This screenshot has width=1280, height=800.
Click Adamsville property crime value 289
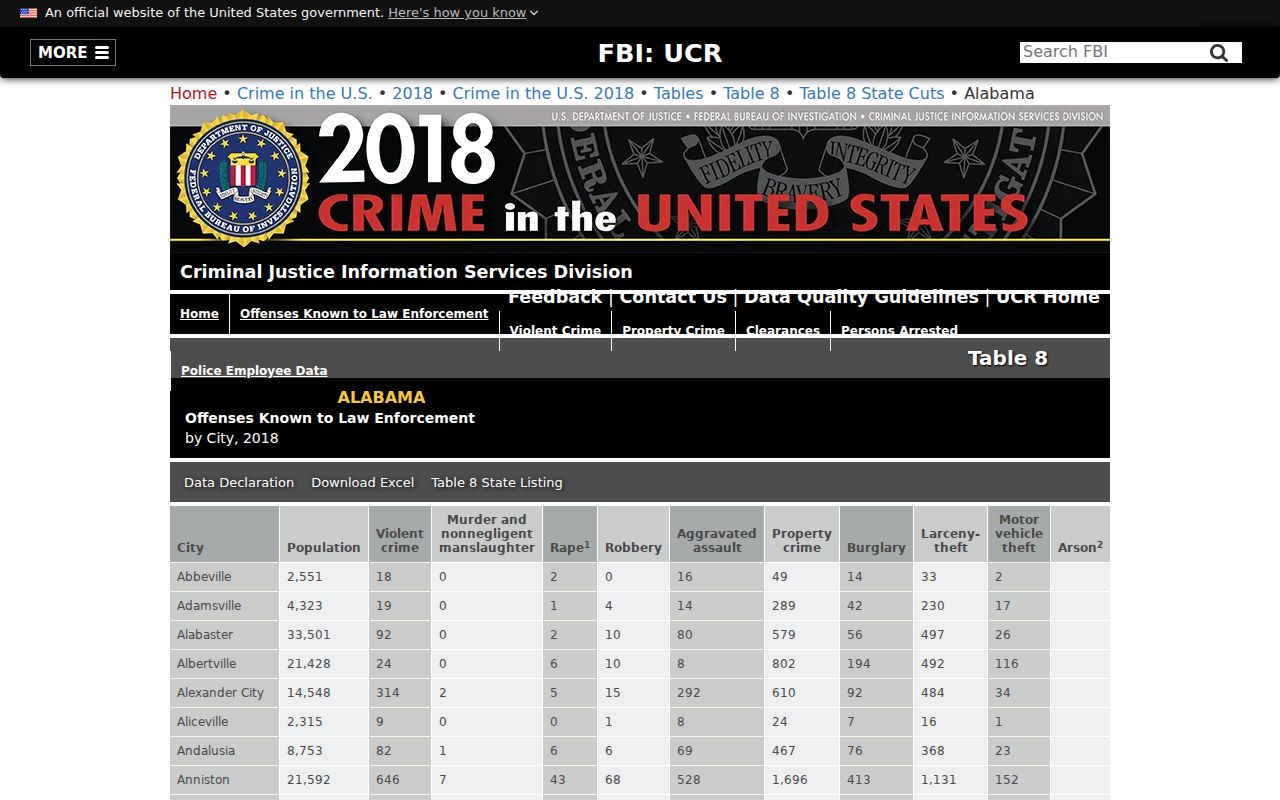pos(784,606)
